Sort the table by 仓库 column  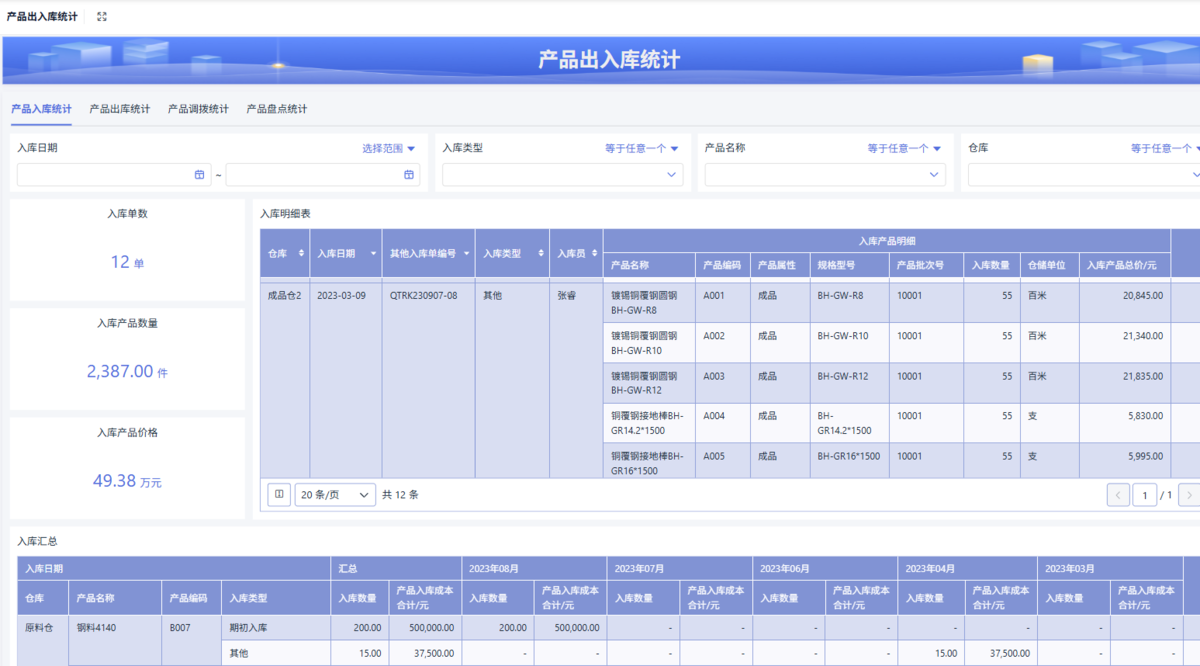301,254
